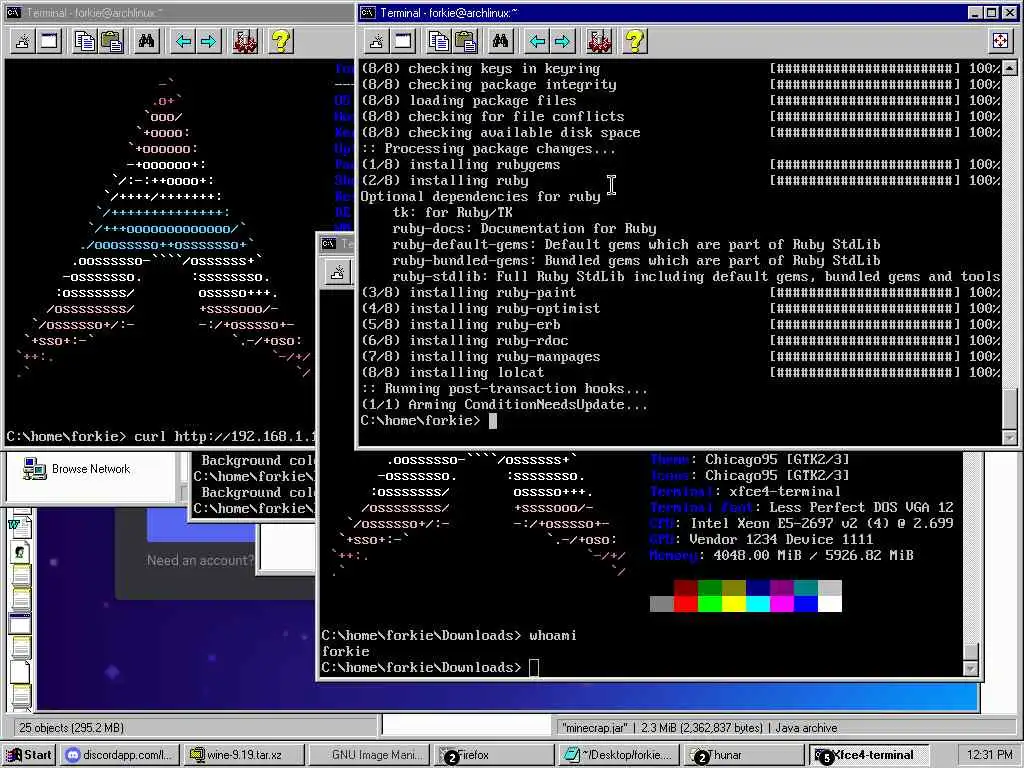Click new tab icon in Downloads terminal
Viewport: 1024px width, 768px height.
click(338, 272)
